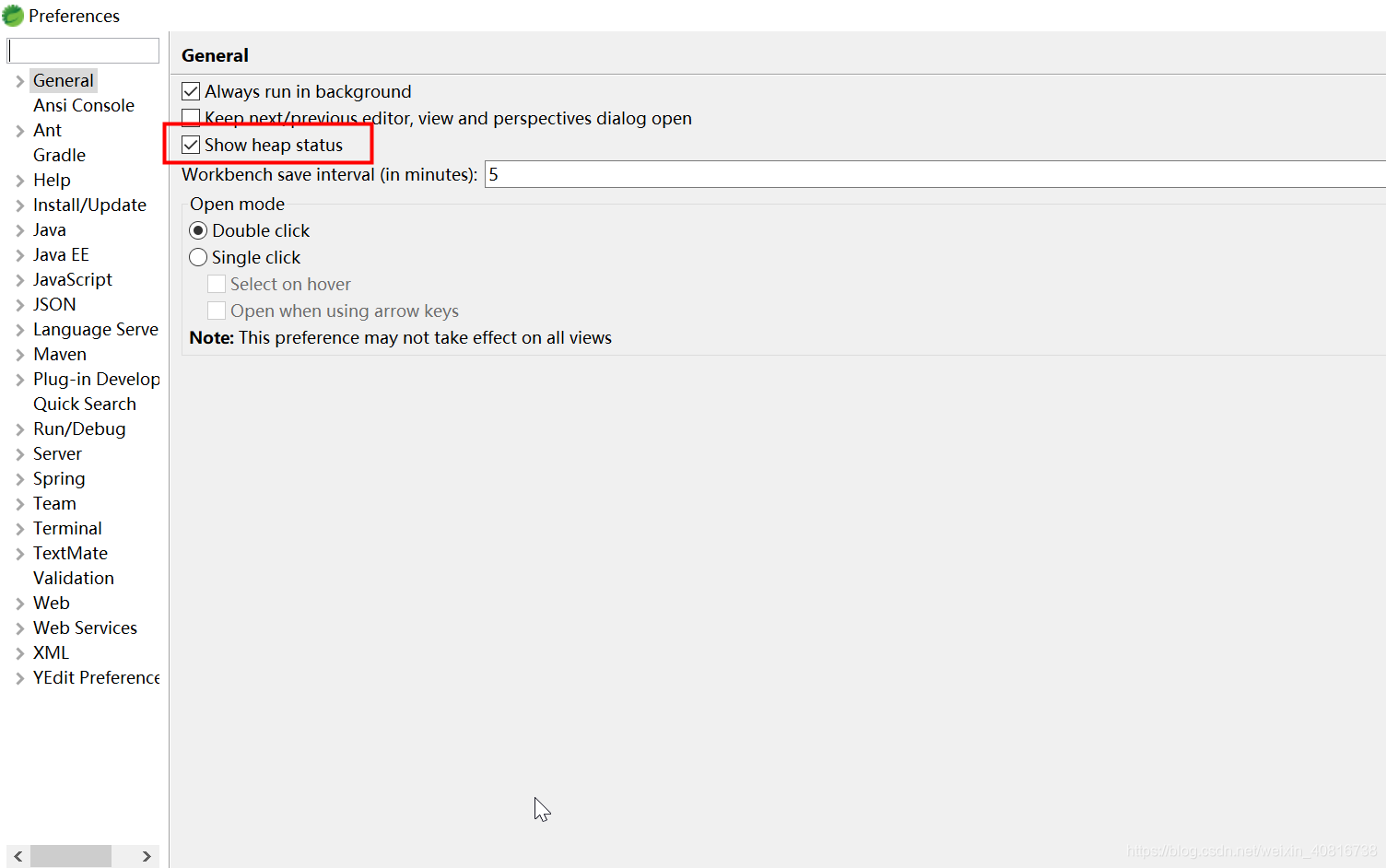Image resolution: width=1386 pixels, height=868 pixels.
Task: Toggle Always run in background checkbox
Action: [191, 91]
